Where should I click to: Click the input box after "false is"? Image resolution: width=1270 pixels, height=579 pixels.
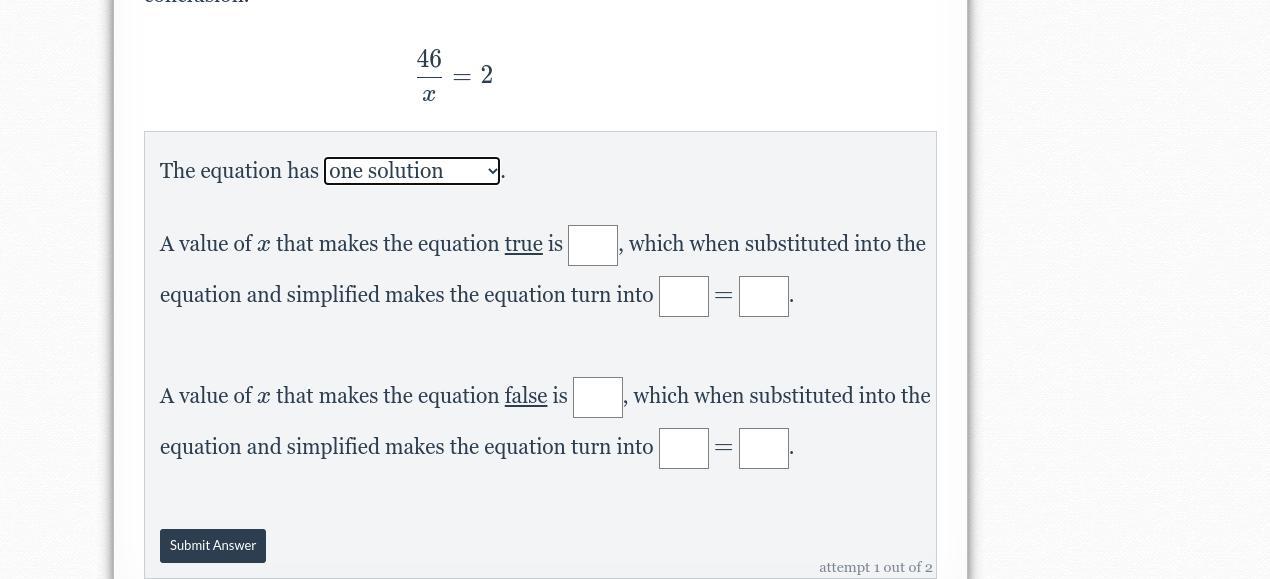(x=598, y=398)
